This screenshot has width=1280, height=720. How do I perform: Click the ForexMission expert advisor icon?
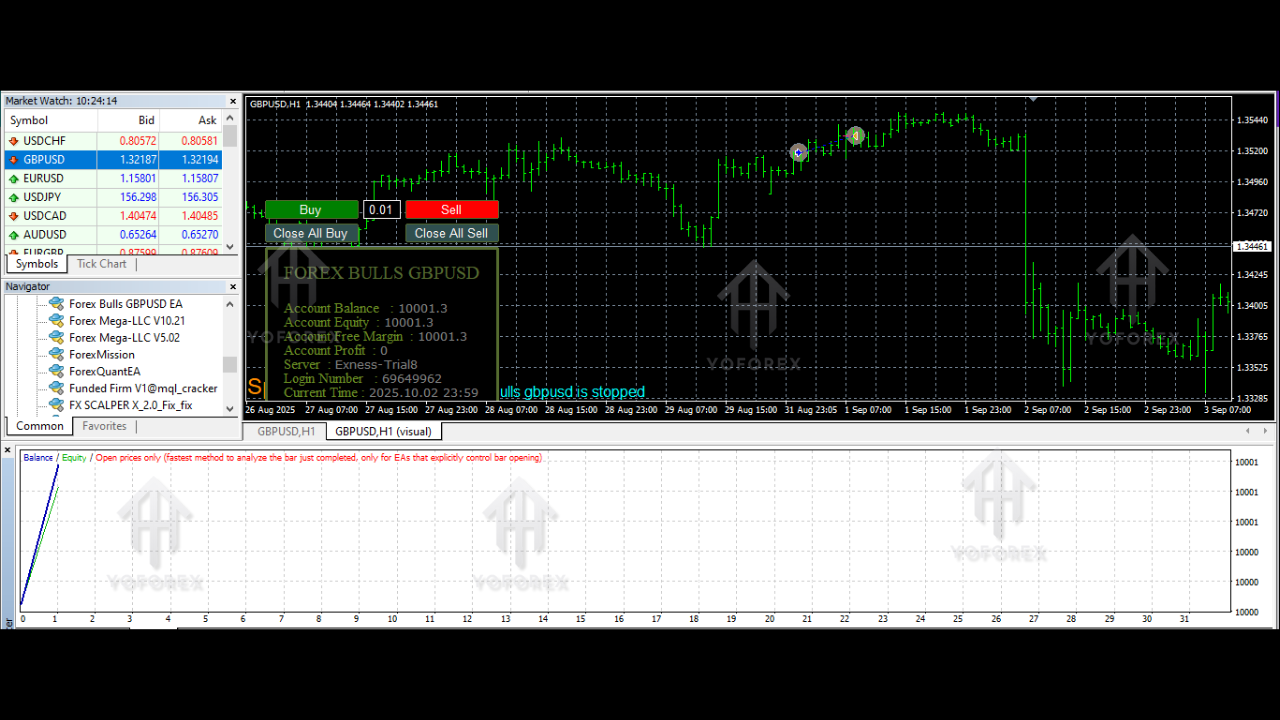tap(58, 354)
